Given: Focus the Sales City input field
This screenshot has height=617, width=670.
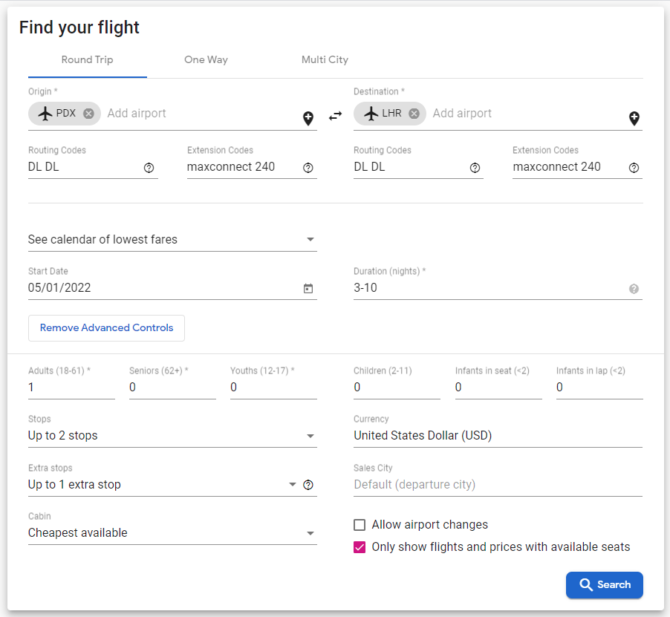Looking at the screenshot, I should tap(498, 485).
